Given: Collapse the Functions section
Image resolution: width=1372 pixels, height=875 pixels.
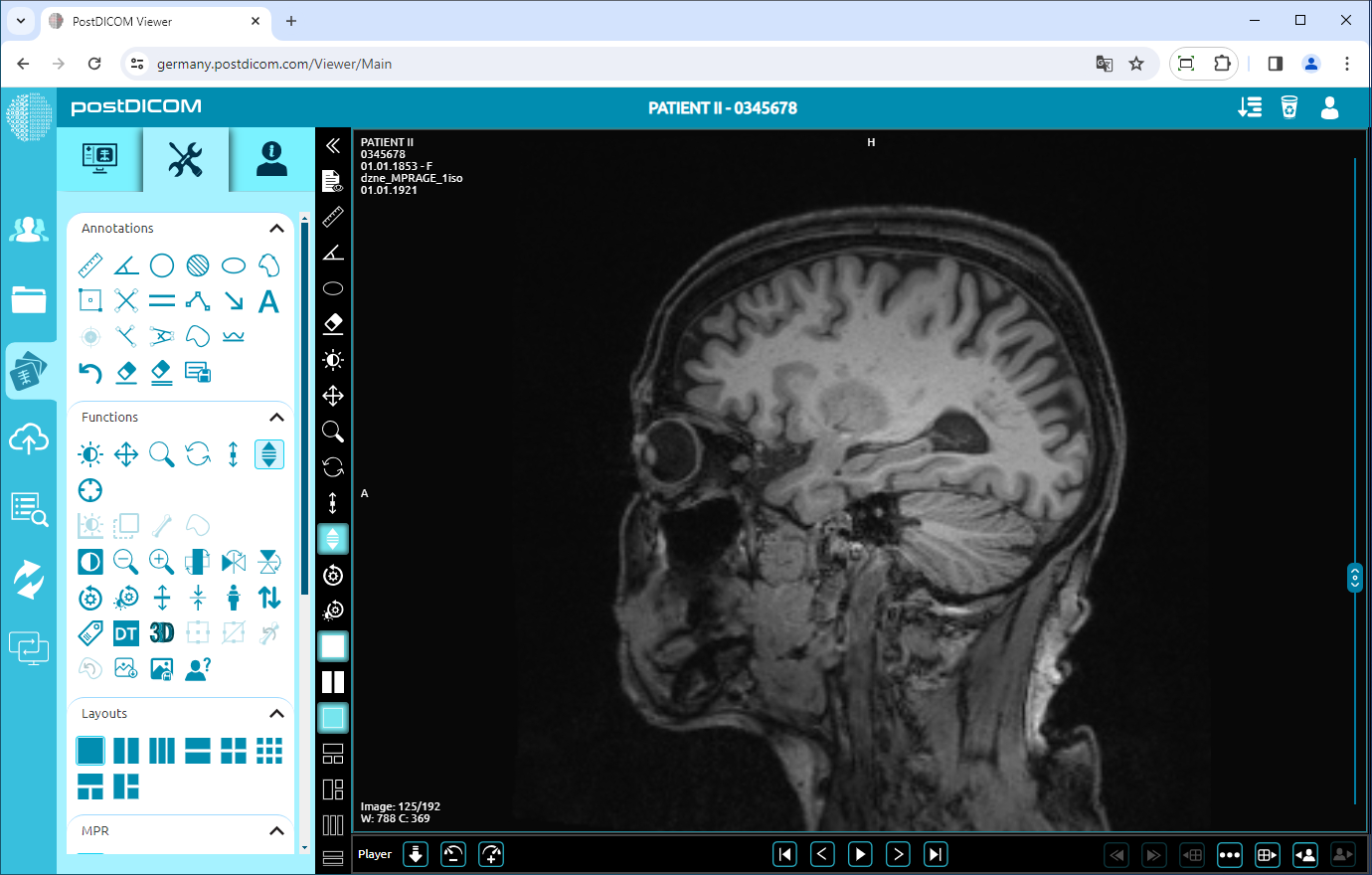Looking at the screenshot, I should coord(276,417).
